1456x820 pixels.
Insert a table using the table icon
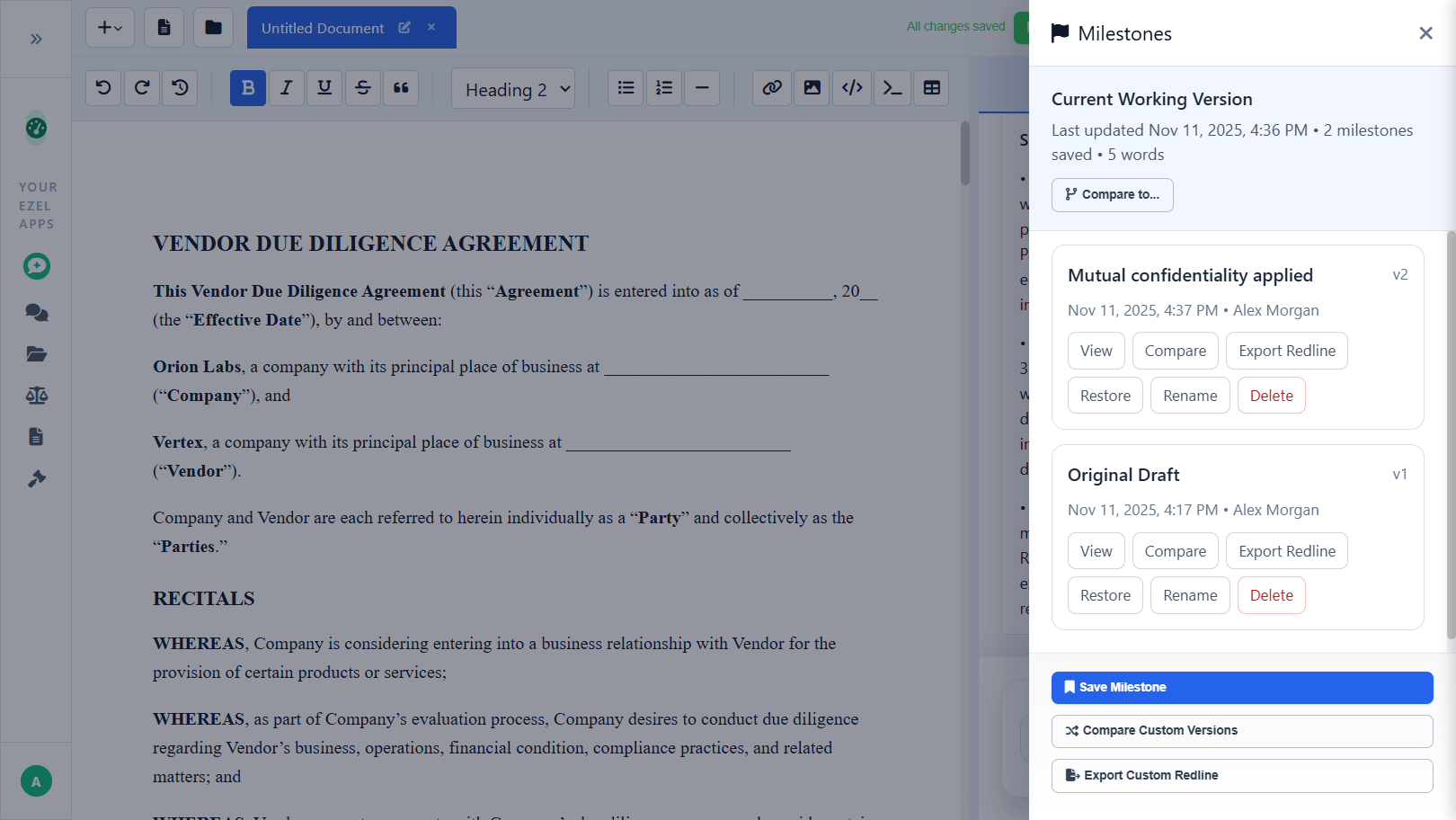click(x=931, y=88)
